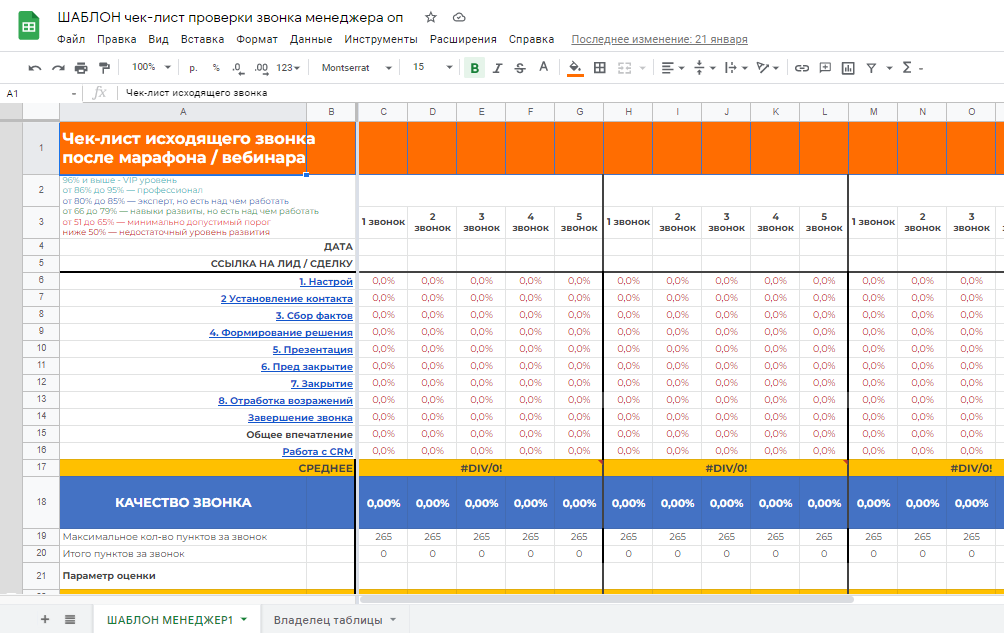
Task: Open text wrapping dropdown
Action: [x=736, y=68]
